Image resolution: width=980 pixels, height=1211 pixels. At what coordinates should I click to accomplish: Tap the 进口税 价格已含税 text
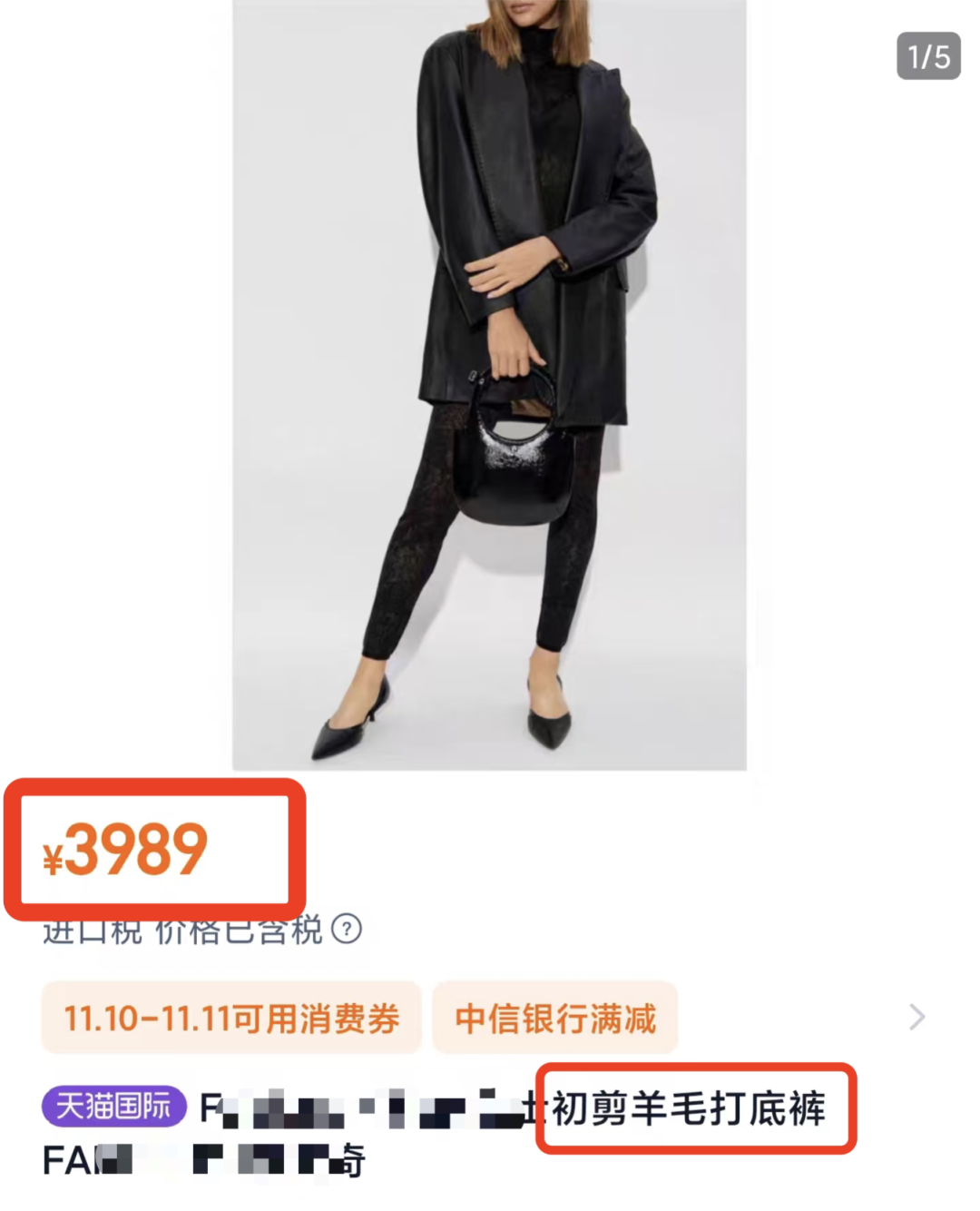(182, 930)
